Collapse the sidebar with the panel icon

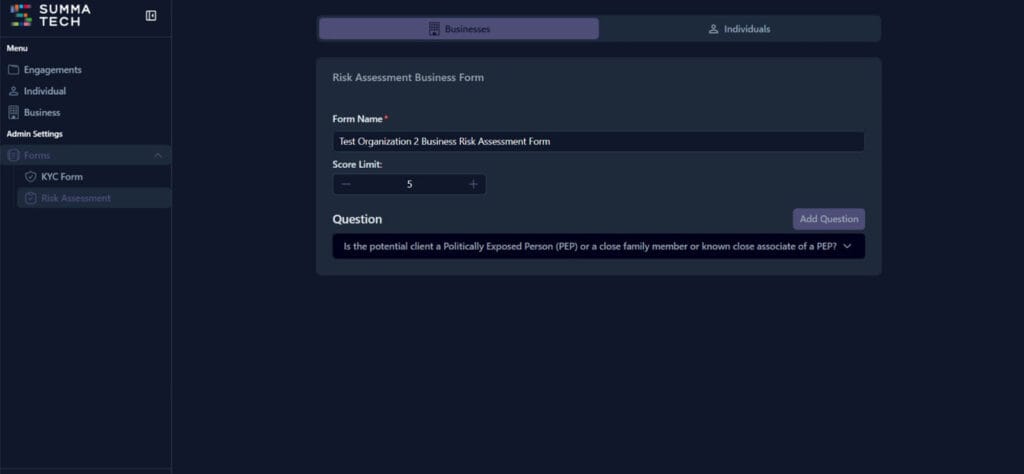[151, 16]
